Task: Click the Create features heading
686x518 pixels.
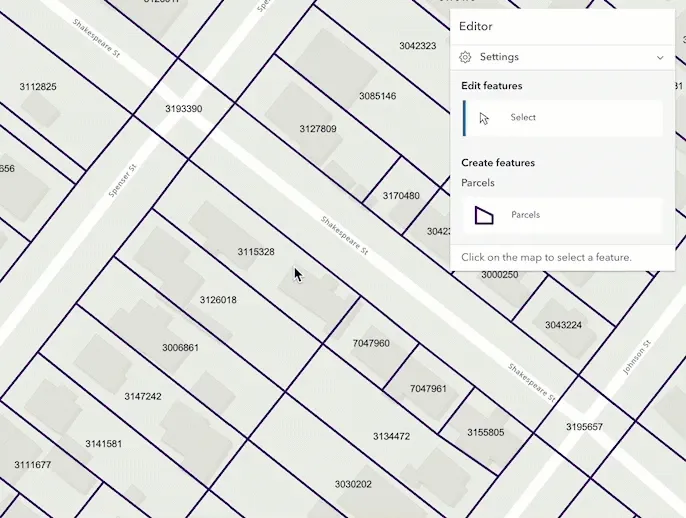Action: (x=498, y=163)
